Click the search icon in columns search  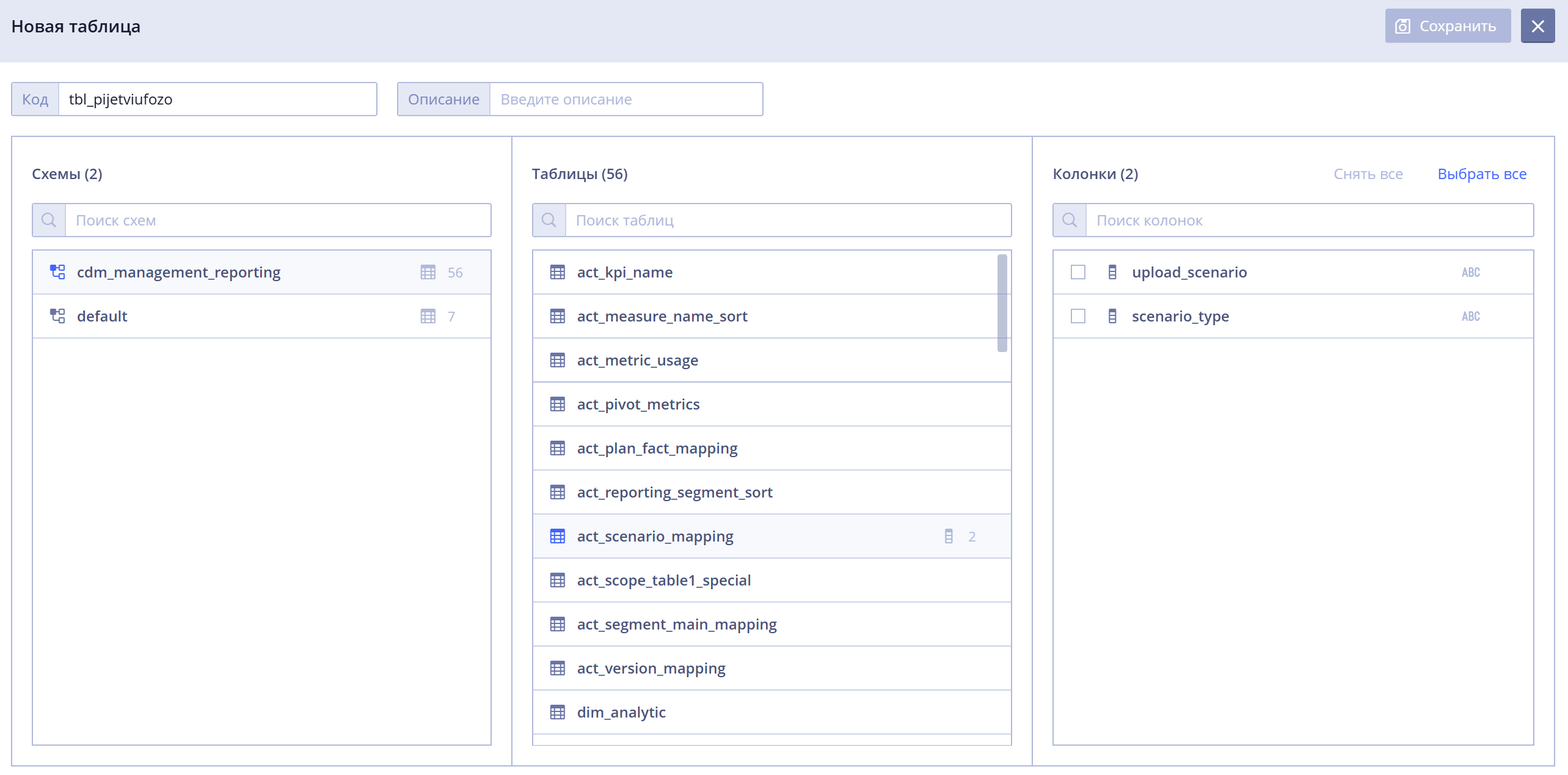[x=1070, y=220]
